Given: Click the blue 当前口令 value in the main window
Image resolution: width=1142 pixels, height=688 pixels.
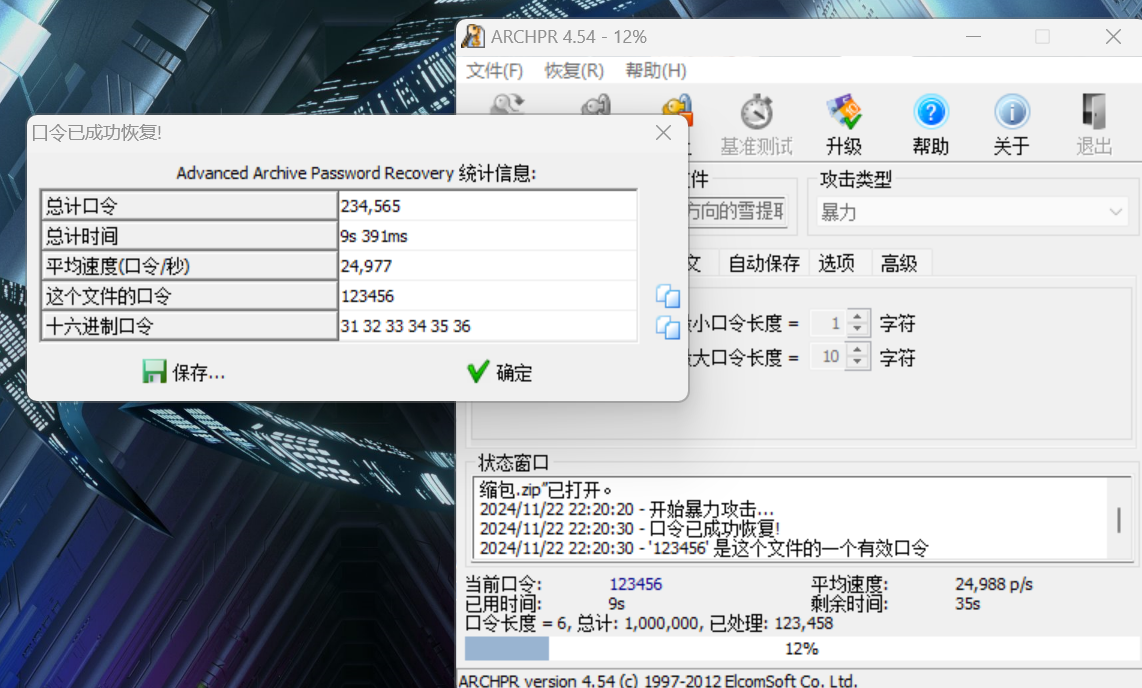Looking at the screenshot, I should pos(636,584).
